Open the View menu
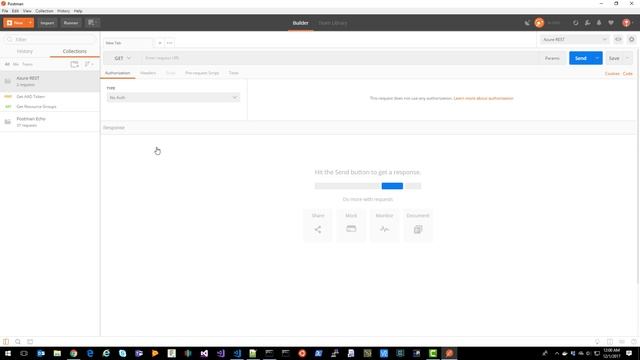Image resolution: width=640 pixels, height=360 pixels. [27, 11]
